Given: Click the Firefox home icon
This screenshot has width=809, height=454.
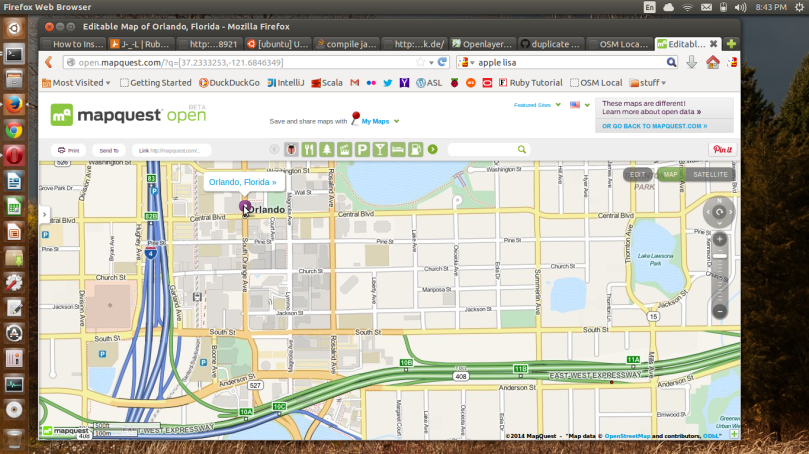Looking at the screenshot, I should (713, 62).
